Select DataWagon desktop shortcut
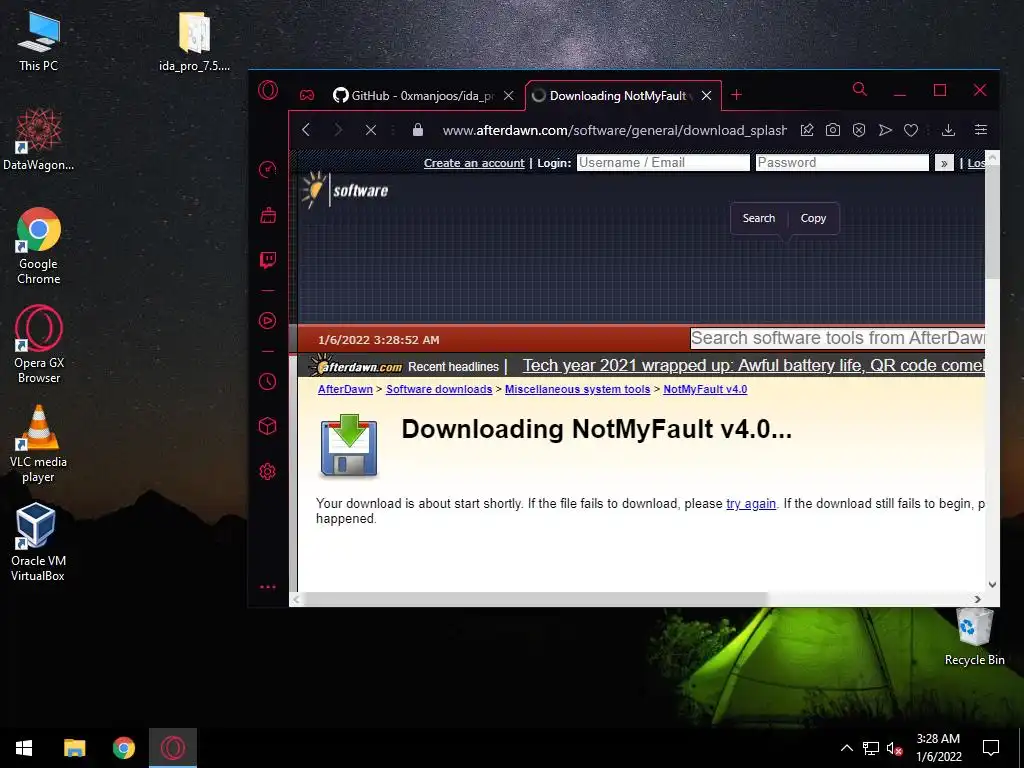The image size is (1024, 768). (39, 140)
